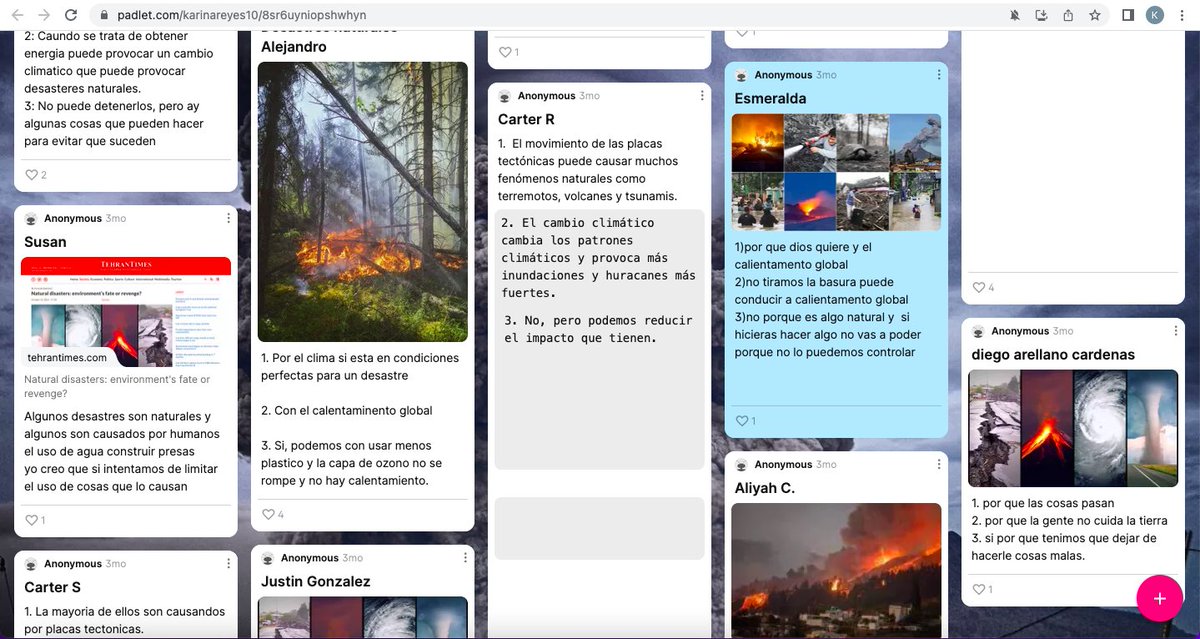Click the Padlet URL in the address bar
The image size is (1200, 639).
tap(241, 16)
